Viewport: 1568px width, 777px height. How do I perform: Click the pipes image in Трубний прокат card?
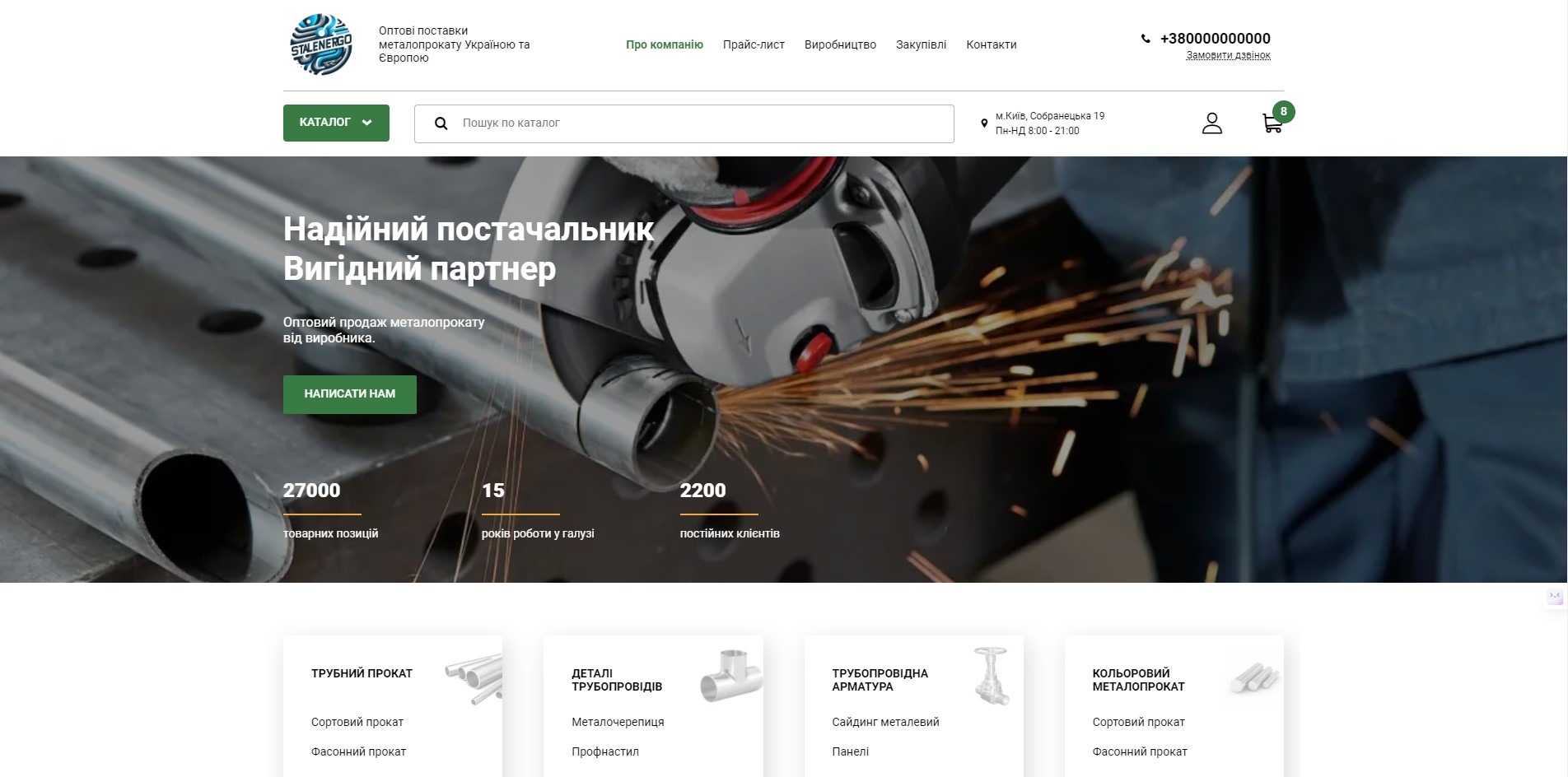[x=474, y=677]
